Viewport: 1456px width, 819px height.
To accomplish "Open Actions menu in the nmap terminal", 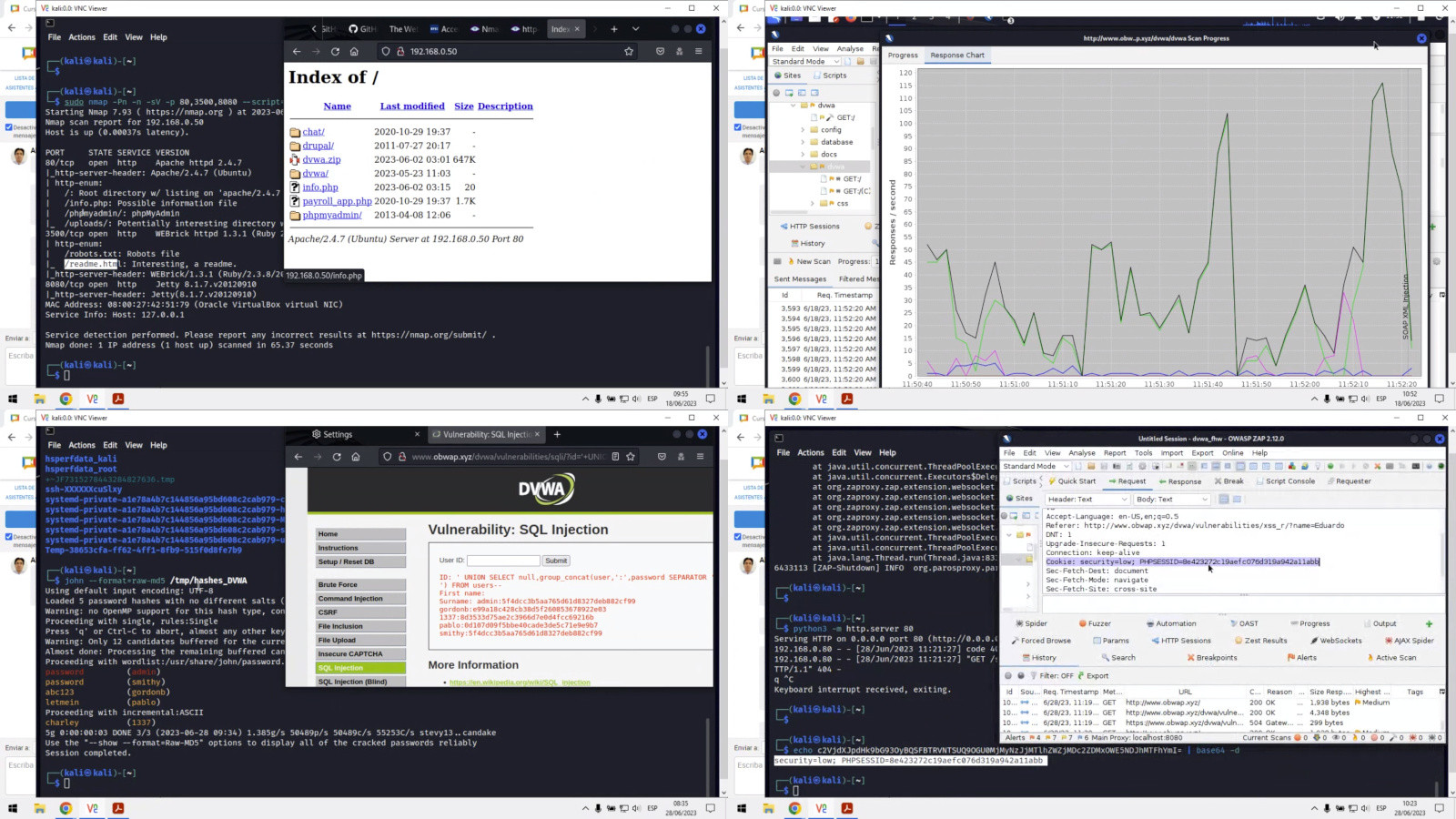I will coord(82,37).
